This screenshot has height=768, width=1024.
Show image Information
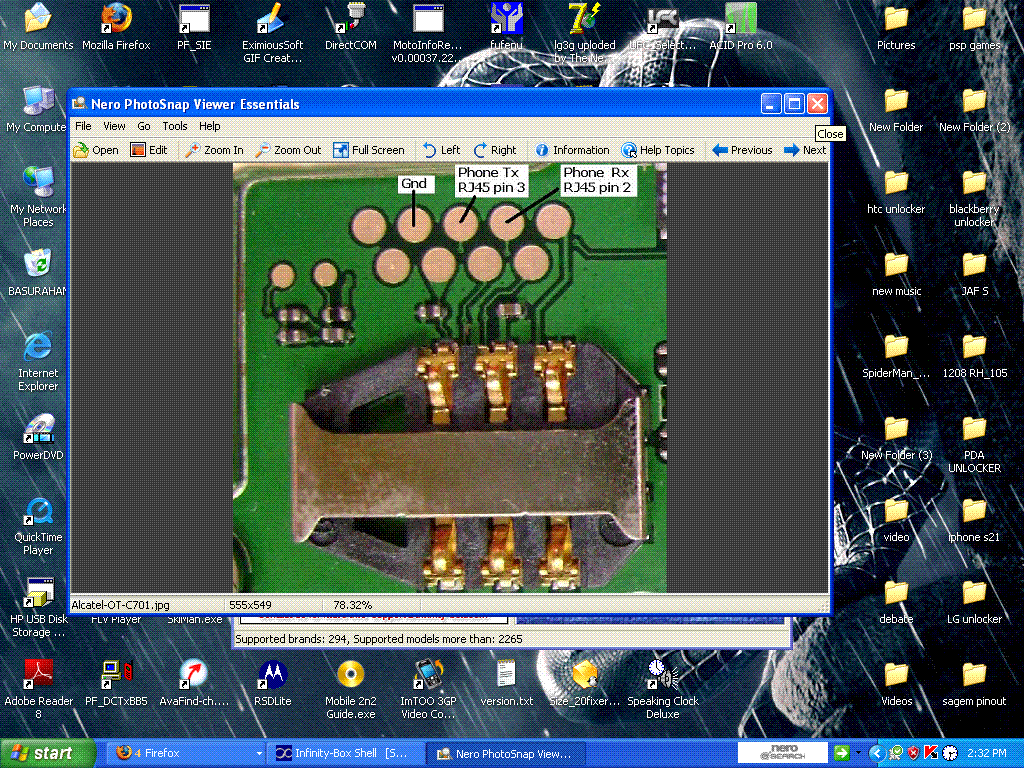pos(572,150)
